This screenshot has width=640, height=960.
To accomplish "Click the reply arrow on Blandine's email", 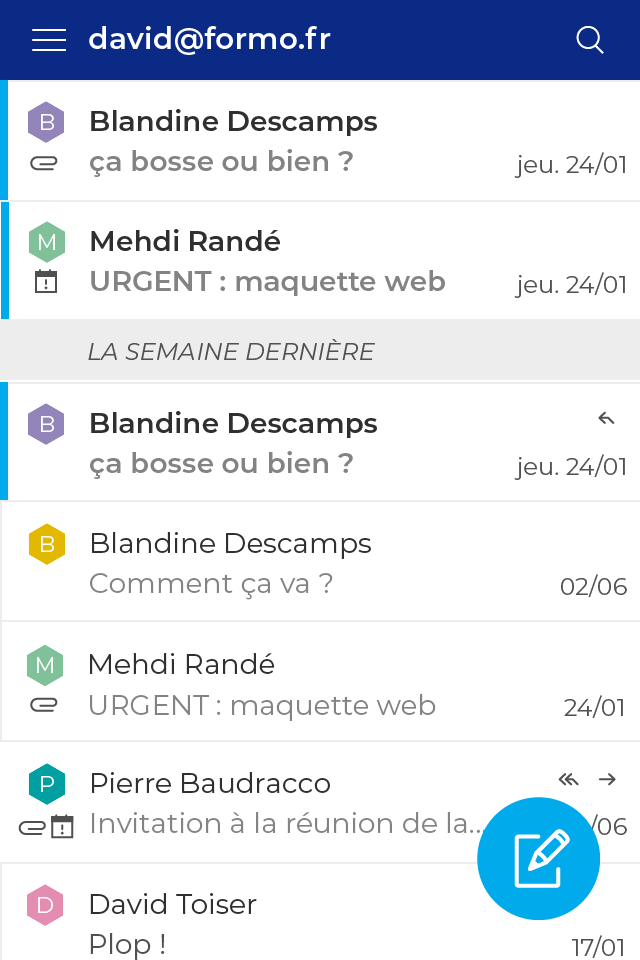I will [x=606, y=419].
